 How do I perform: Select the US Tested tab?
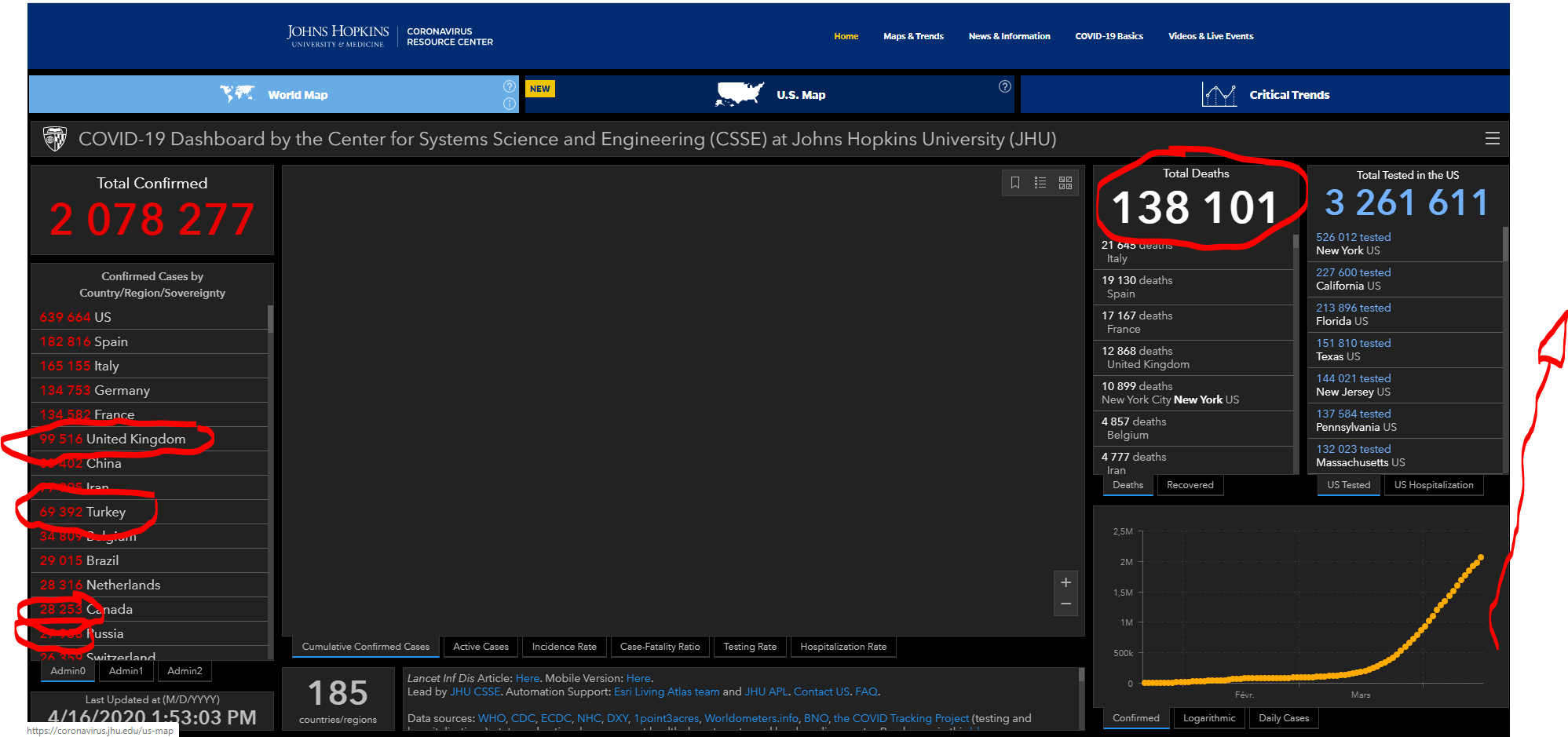click(x=1348, y=485)
